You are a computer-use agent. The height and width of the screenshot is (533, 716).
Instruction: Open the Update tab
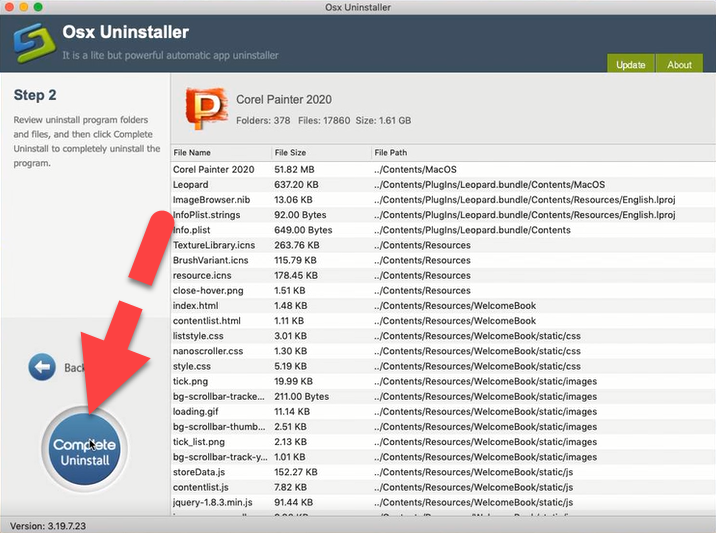[631, 63]
